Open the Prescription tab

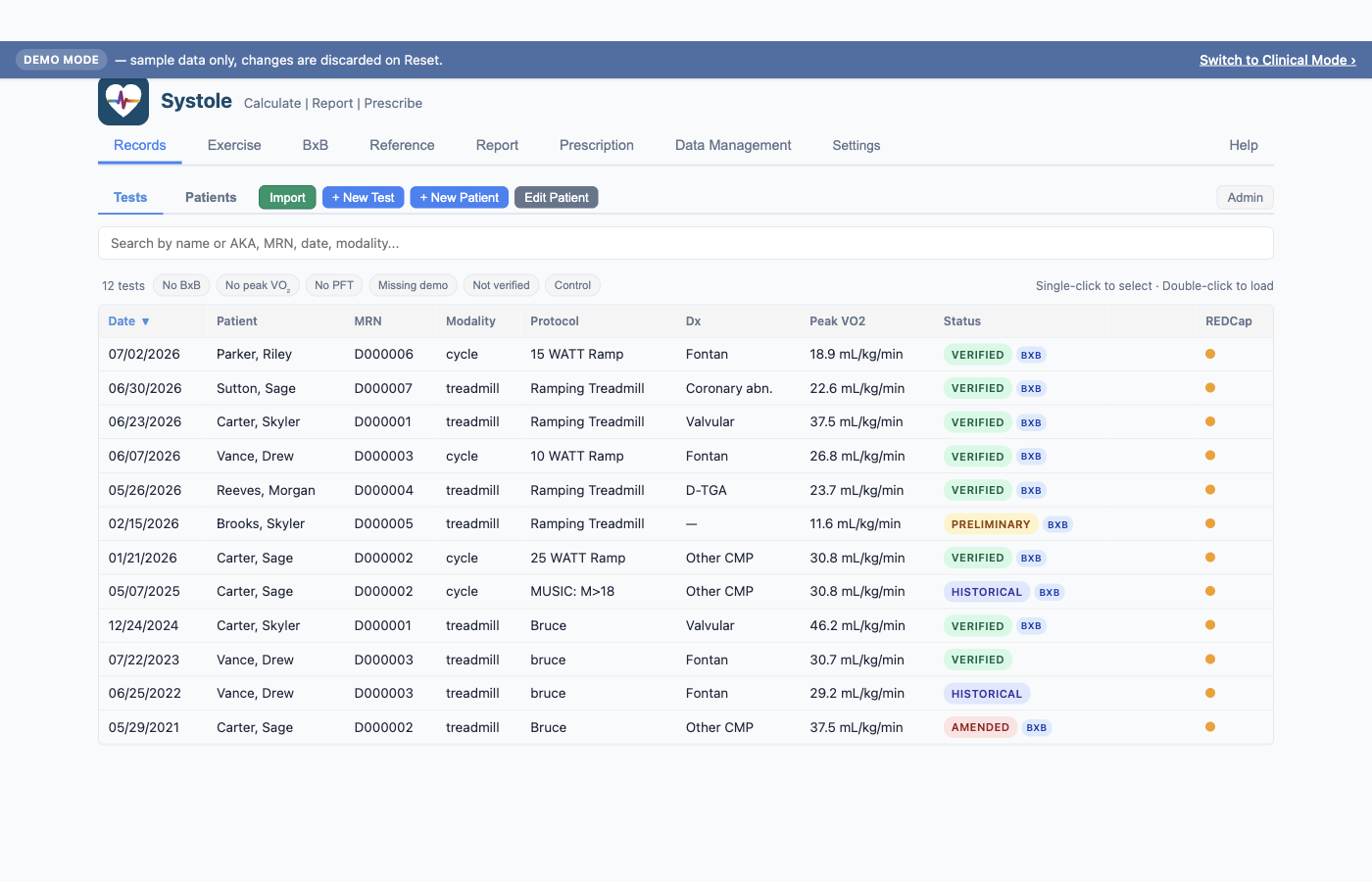click(597, 145)
